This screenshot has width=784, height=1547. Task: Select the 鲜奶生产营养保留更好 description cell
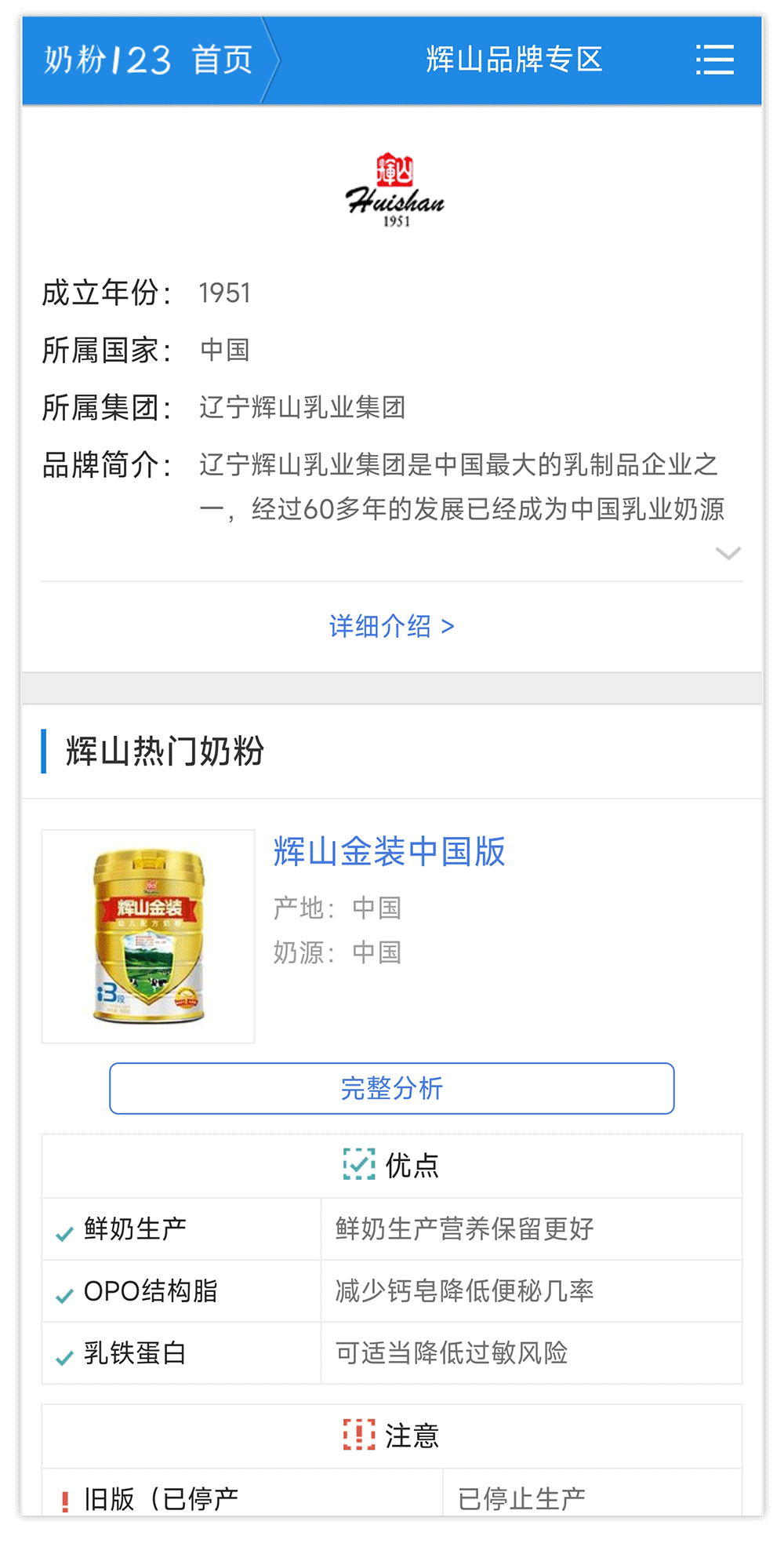[532, 1228]
